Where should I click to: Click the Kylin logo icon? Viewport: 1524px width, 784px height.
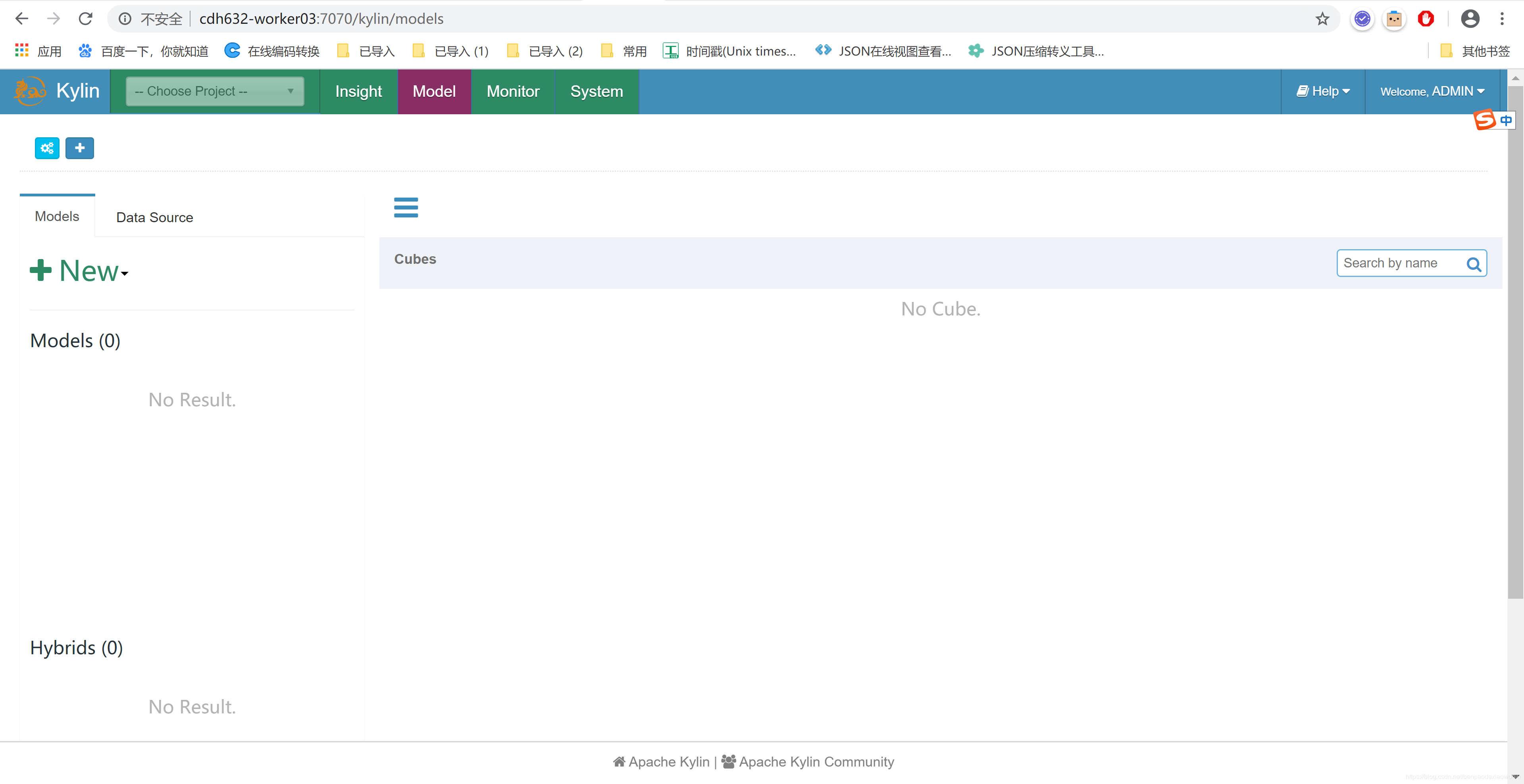[30, 91]
